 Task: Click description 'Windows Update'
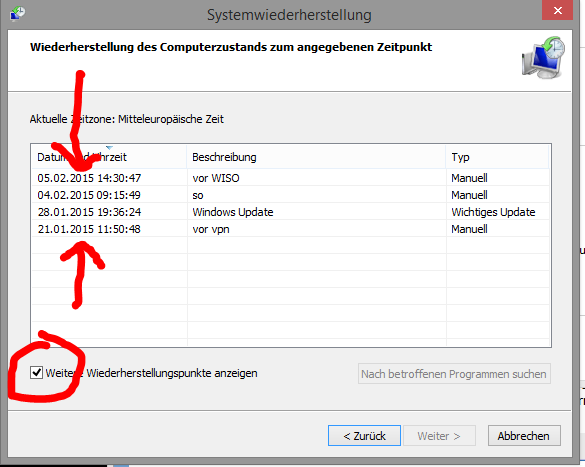click(x=233, y=212)
